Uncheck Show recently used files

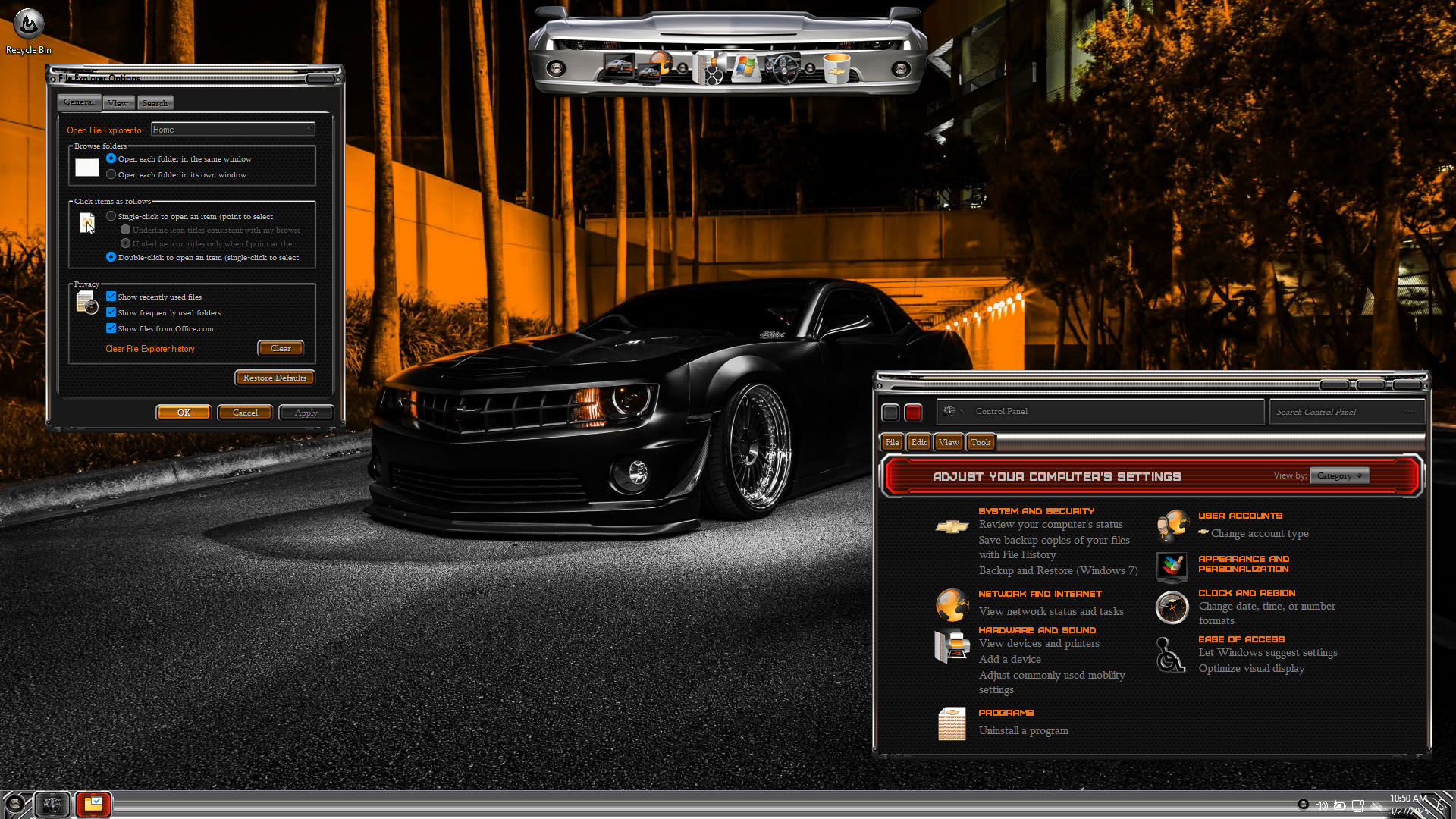click(x=111, y=297)
